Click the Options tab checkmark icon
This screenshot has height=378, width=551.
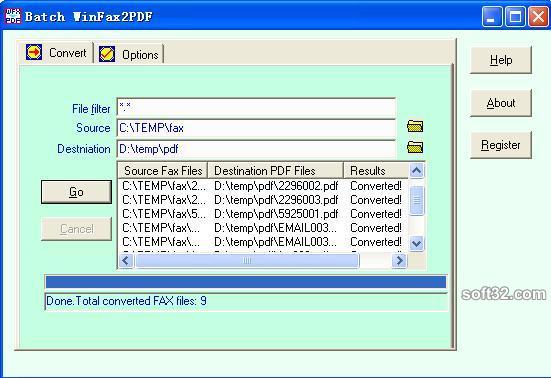pos(107,54)
